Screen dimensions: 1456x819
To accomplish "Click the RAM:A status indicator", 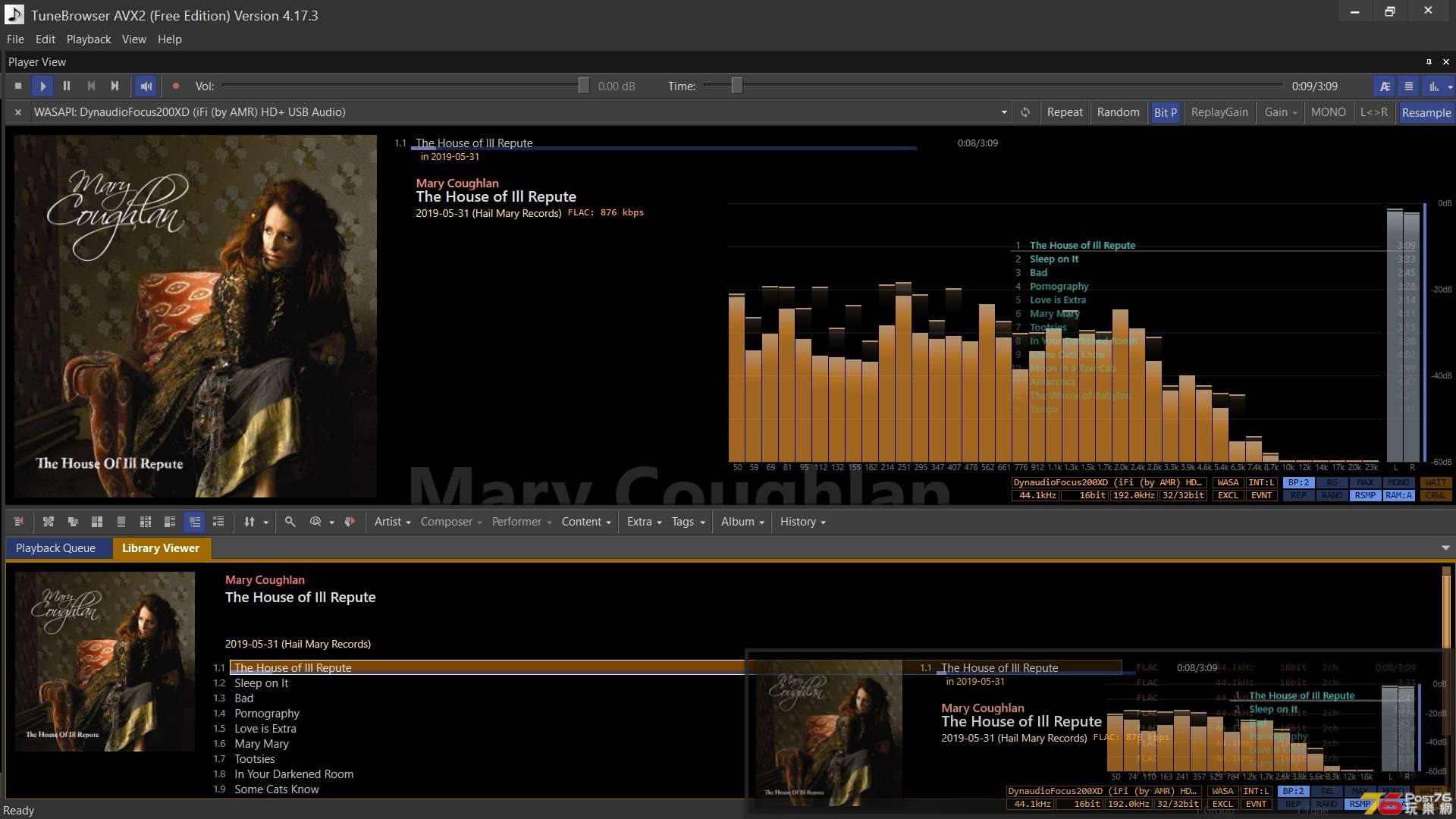I will (1398, 496).
